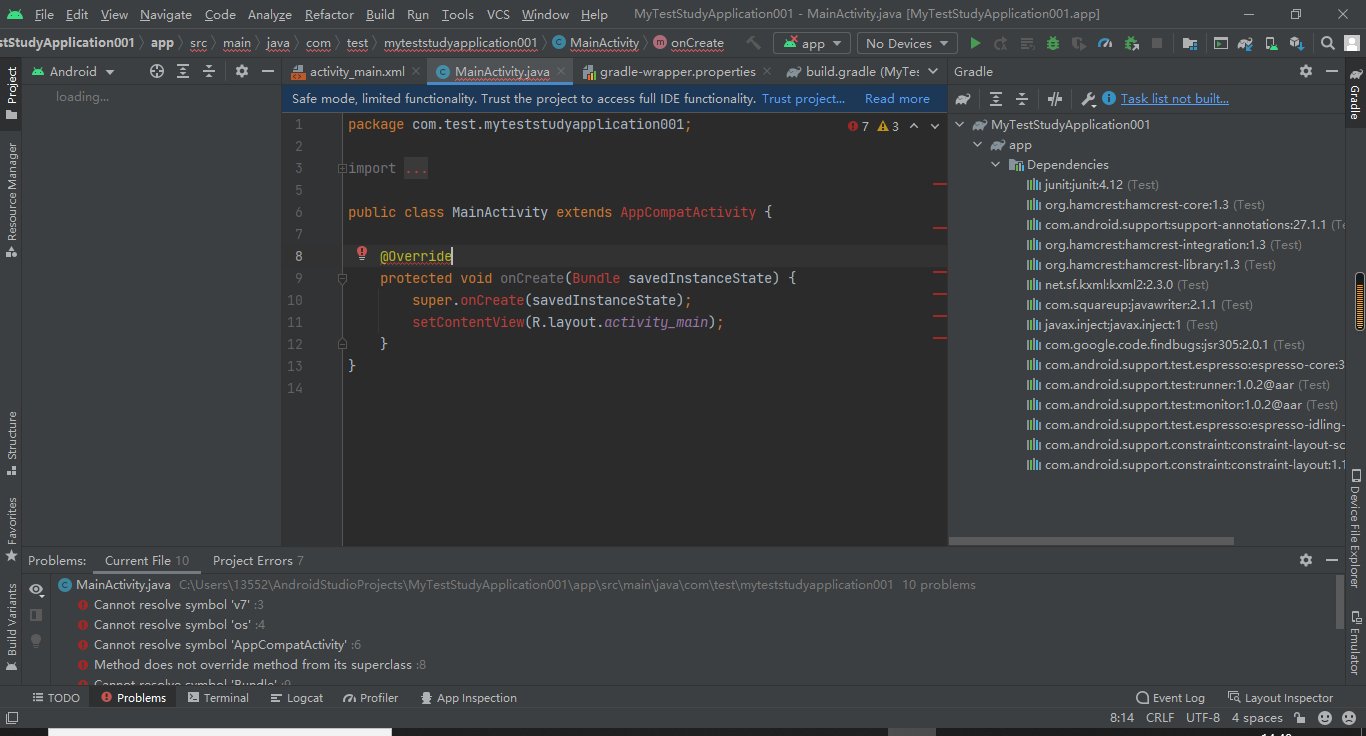Open the Android project view dropdown
This screenshot has height=736, width=1366.
pyautogui.click(x=73, y=71)
